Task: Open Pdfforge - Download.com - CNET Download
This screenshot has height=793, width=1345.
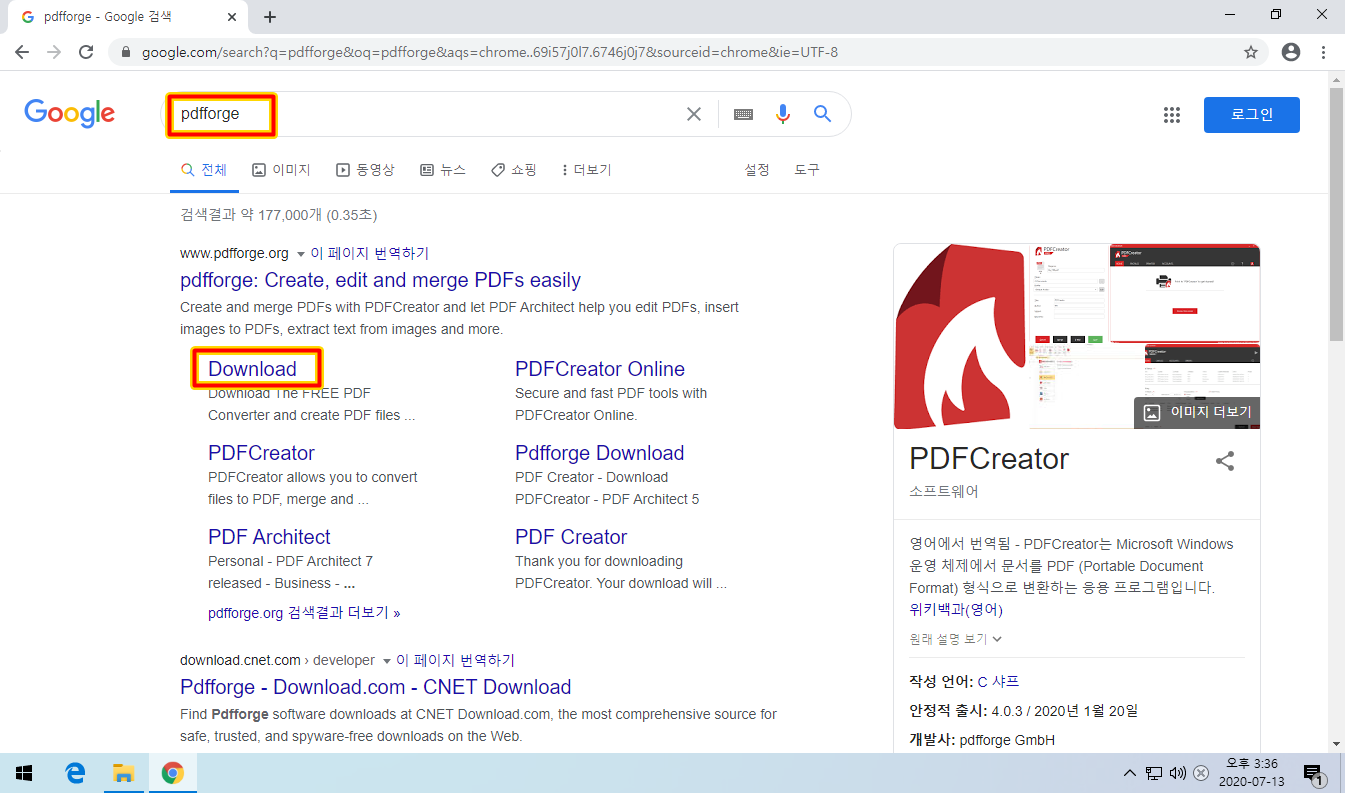Action: click(x=375, y=687)
